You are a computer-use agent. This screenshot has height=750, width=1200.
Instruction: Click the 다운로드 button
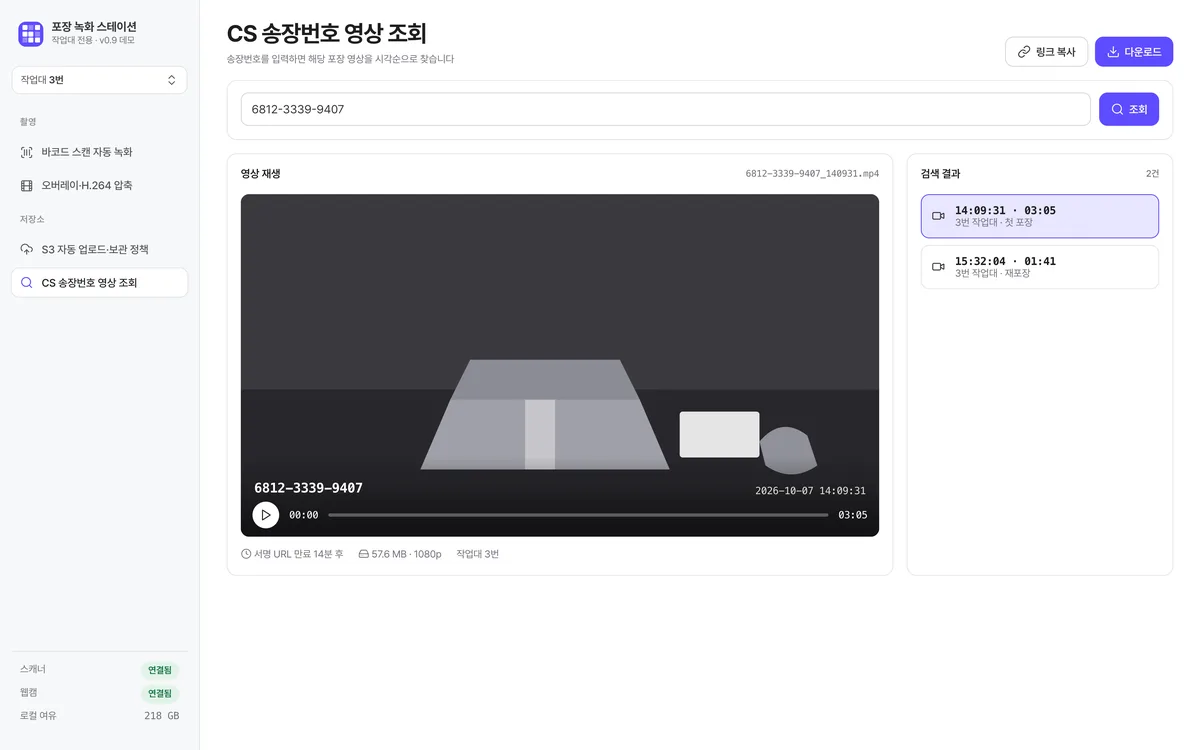[1134, 52]
